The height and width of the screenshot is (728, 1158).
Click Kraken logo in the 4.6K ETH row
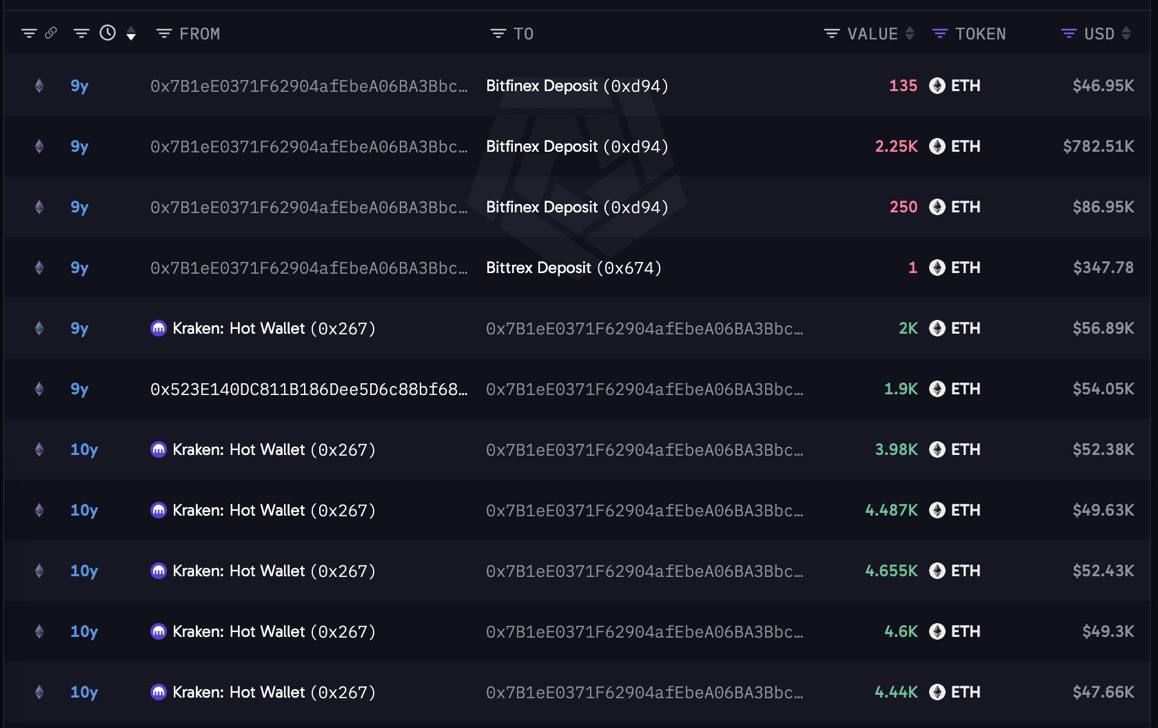159,631
